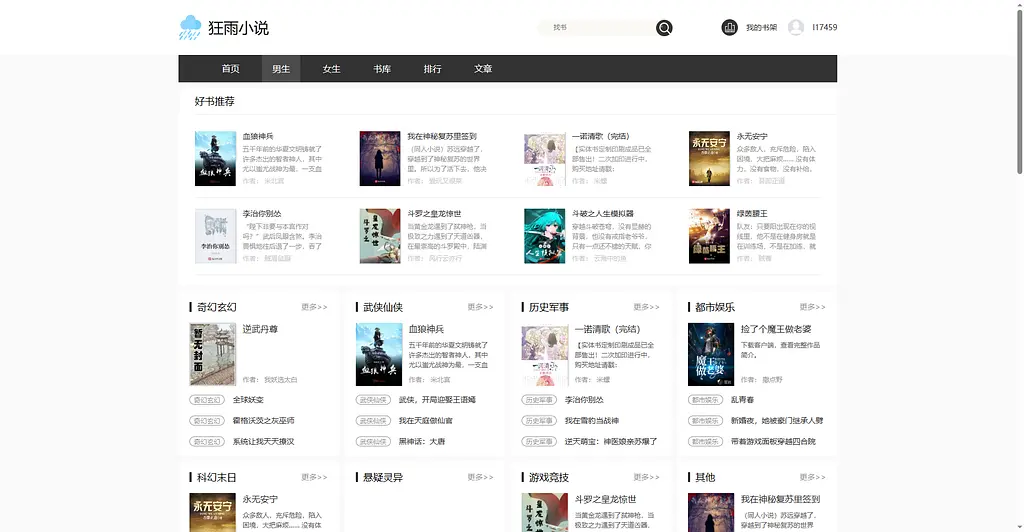Open the bookshelf icon beside 我的书架

(x=729, y=28)
